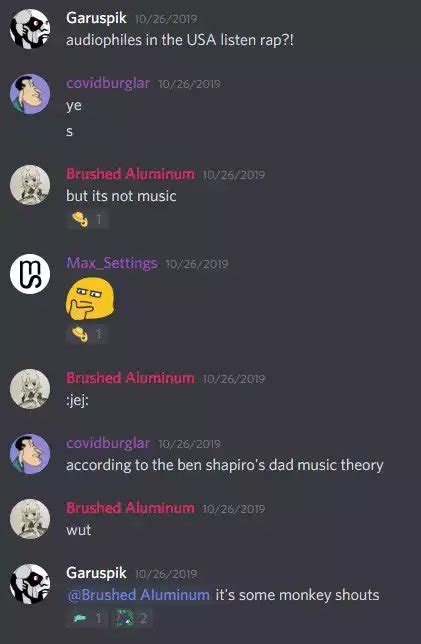Open Brushed Aluminum's avatar next to "wut"
Image resolution: width=421 pixels, height=644 pixels.
coord(30,518)
